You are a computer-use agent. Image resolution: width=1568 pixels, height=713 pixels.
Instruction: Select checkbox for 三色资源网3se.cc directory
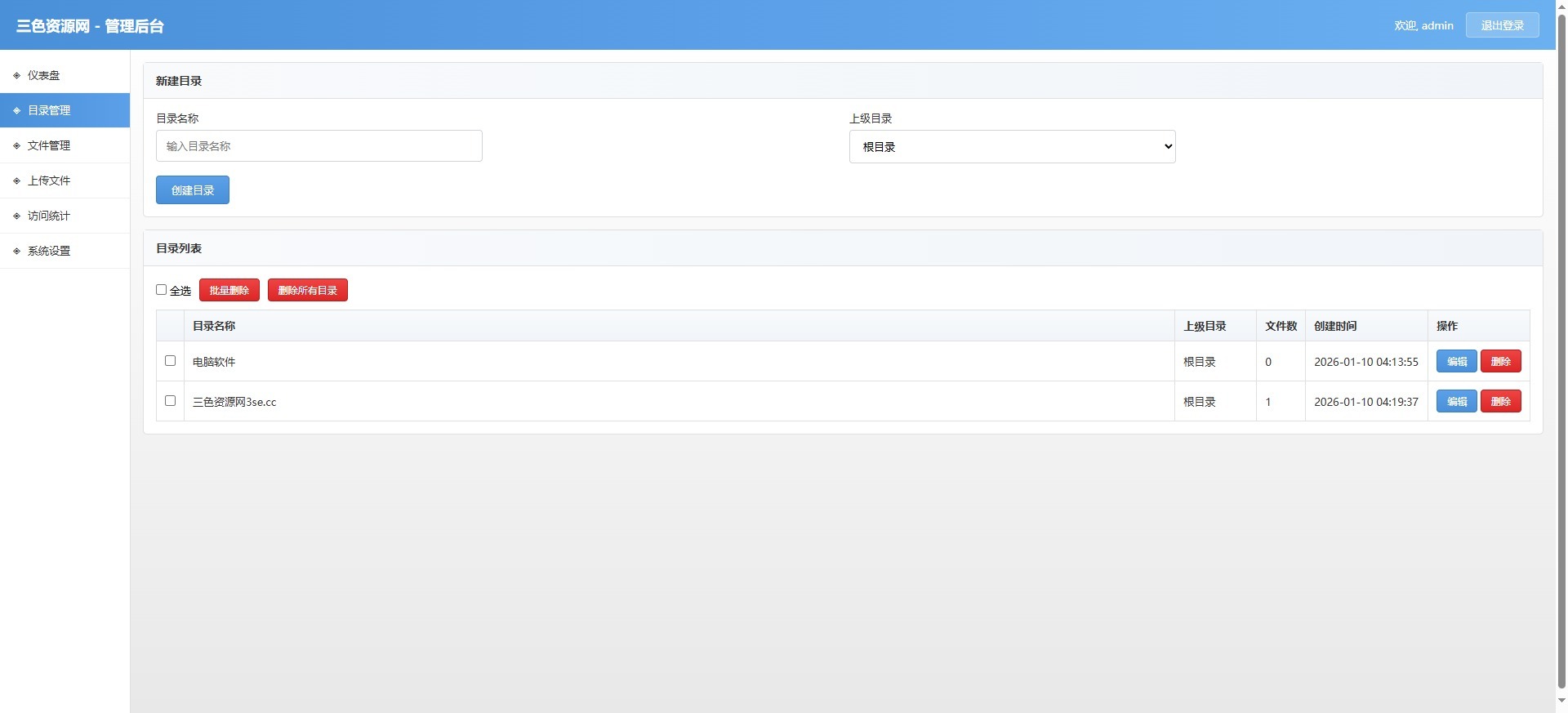[170, 400]
